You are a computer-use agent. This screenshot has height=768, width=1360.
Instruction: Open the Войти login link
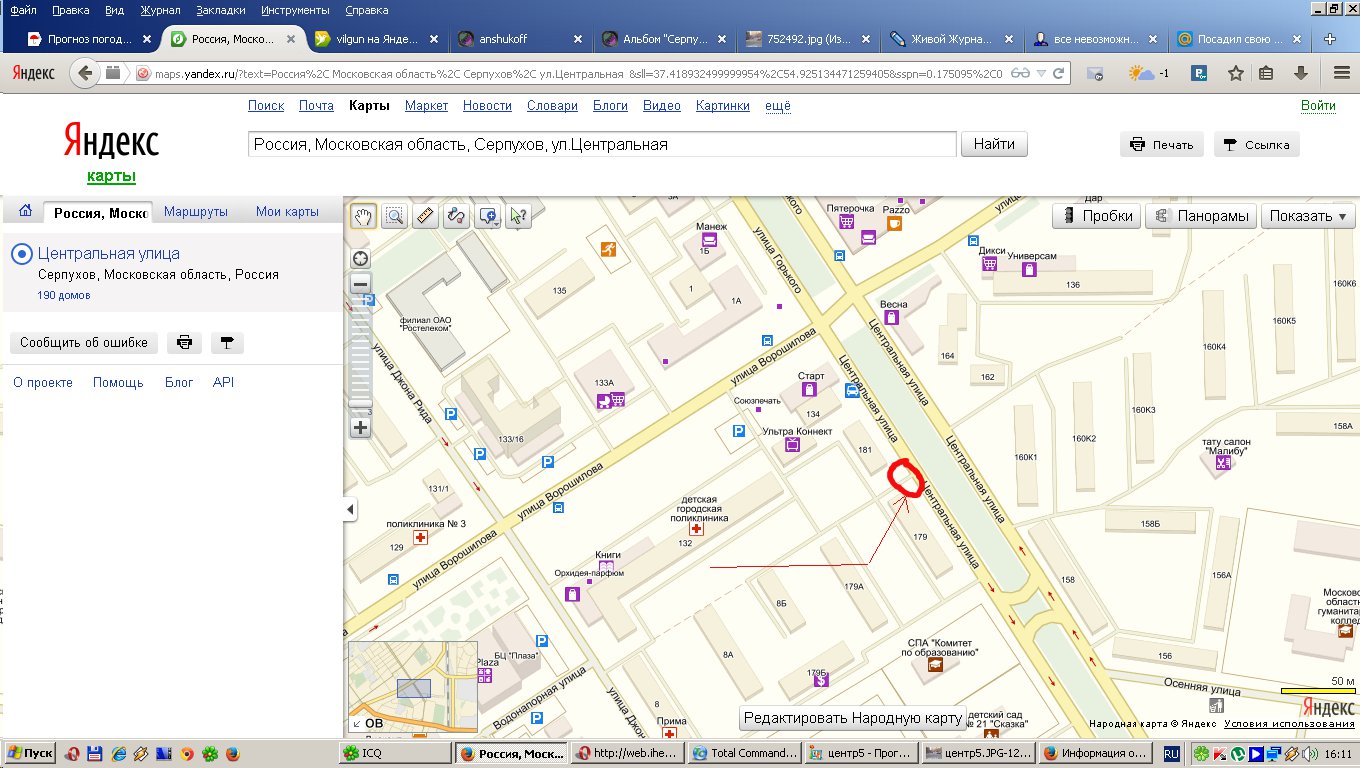pyautogui.click(x=1318, y=105)
